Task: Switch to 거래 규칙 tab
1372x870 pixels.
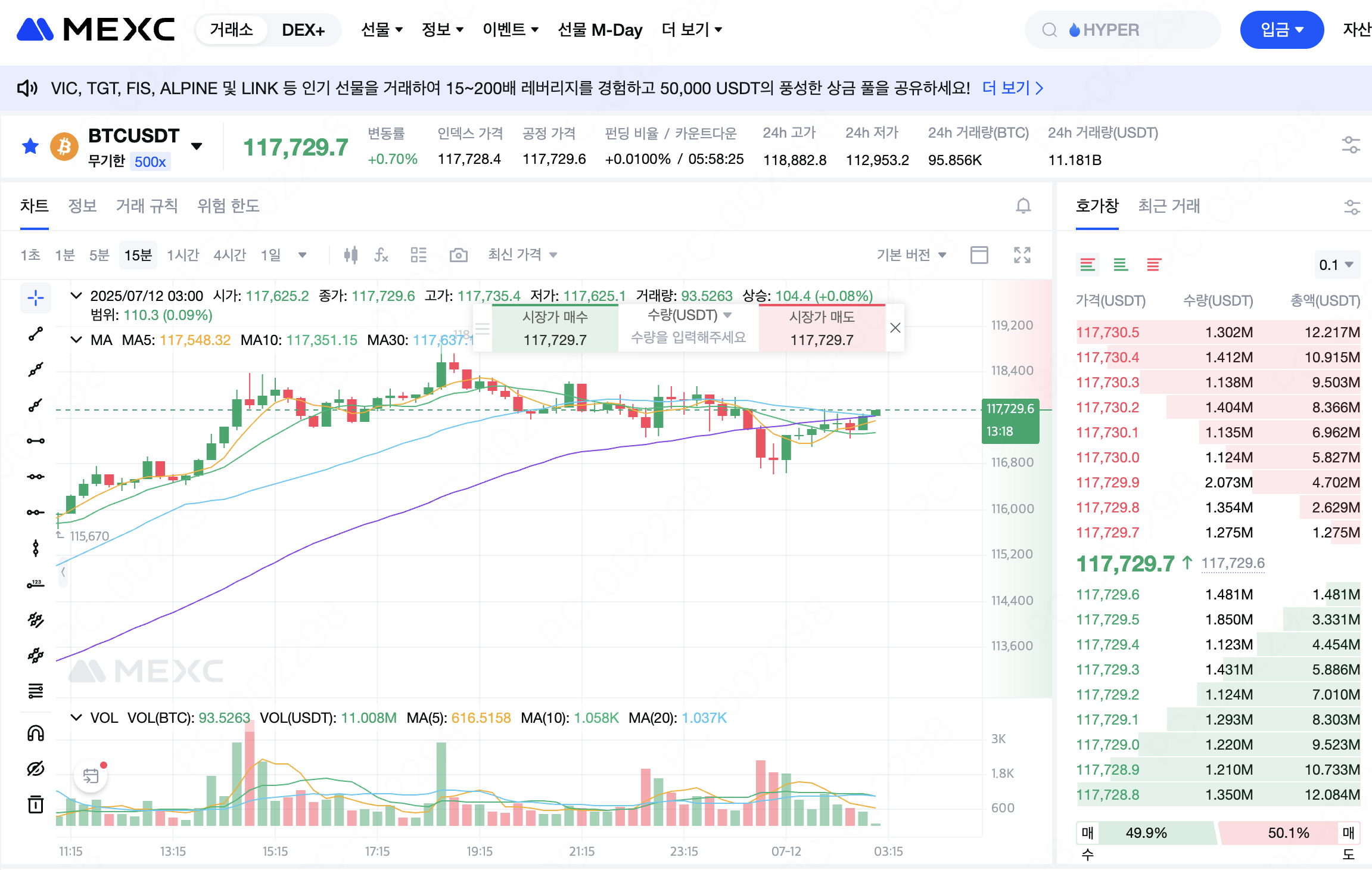Action: point(147,206)
